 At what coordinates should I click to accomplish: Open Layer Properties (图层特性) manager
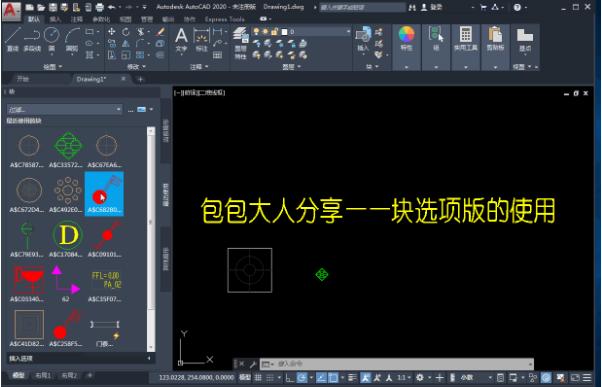click(241, 43)
